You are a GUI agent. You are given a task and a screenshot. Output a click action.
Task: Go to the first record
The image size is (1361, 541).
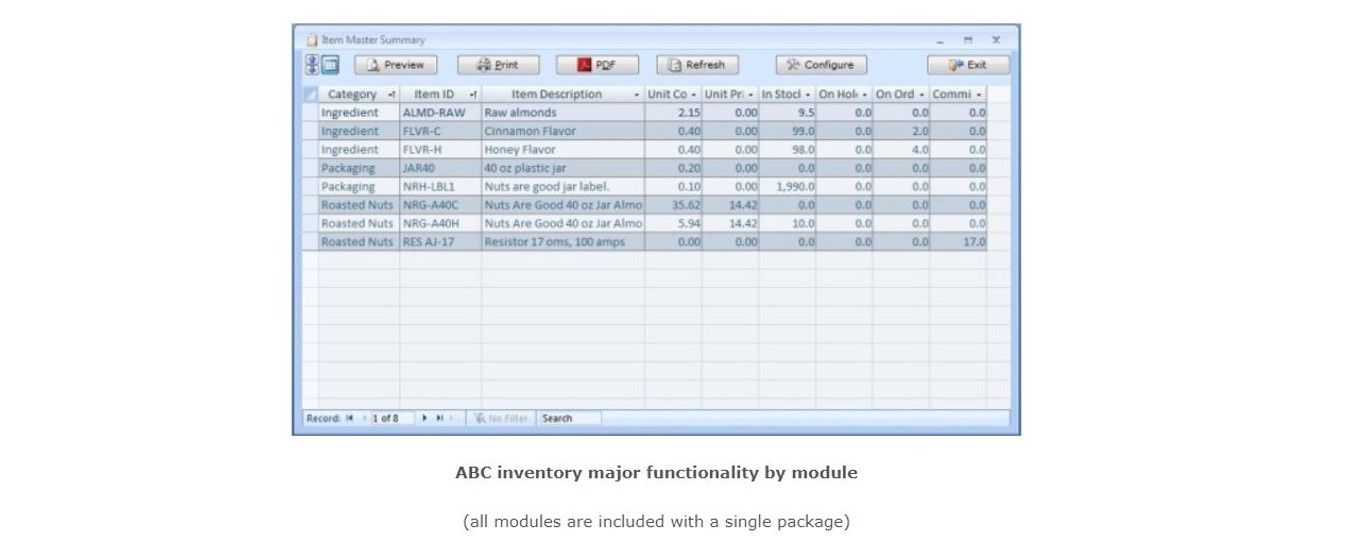point(349,418)
